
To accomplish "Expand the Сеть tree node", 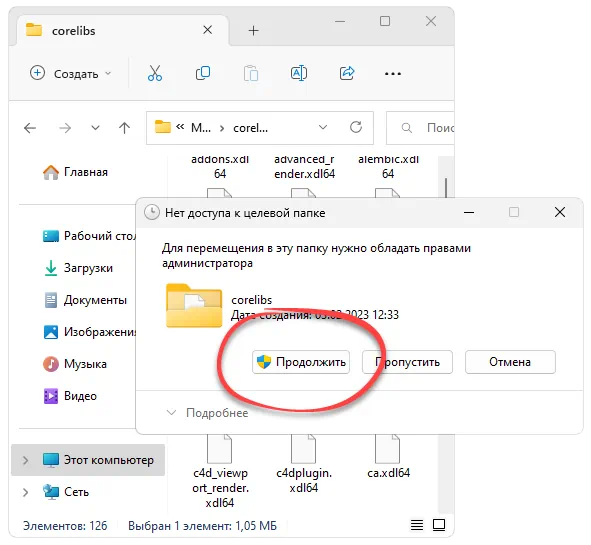I will point(25,492).
